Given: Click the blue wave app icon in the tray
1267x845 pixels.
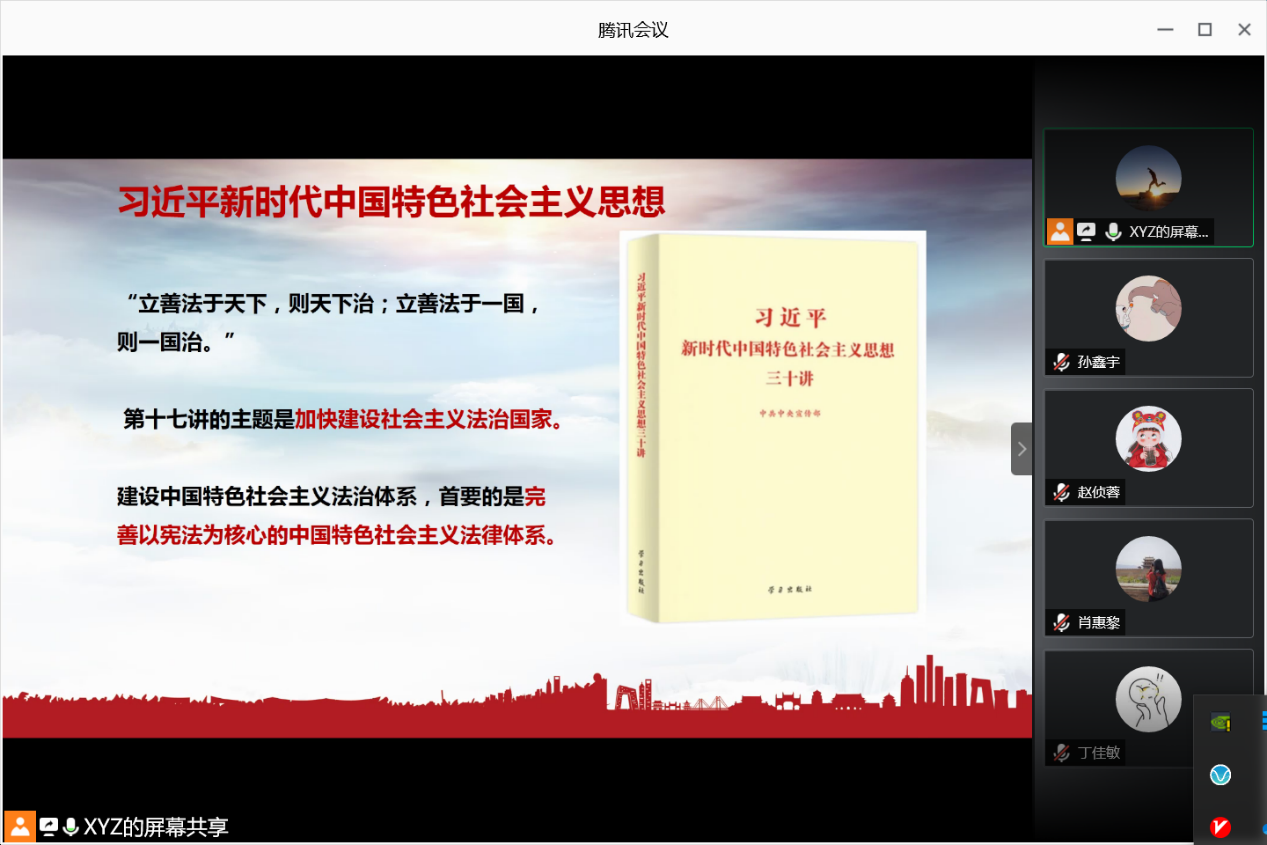Looking at the screenshot, I should coord(1219,774).
